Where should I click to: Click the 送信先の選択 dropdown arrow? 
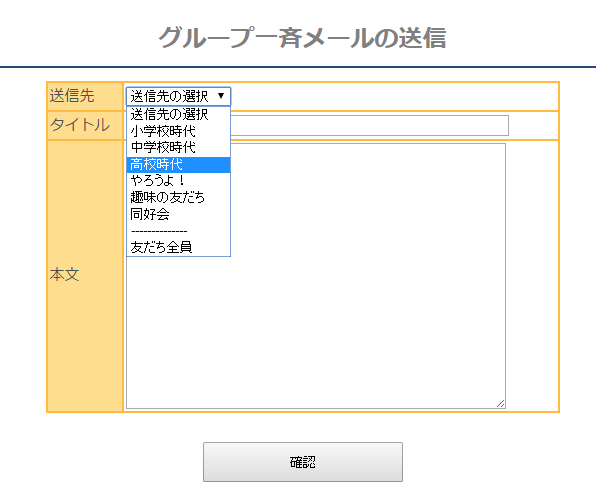(x=221, y=96)
